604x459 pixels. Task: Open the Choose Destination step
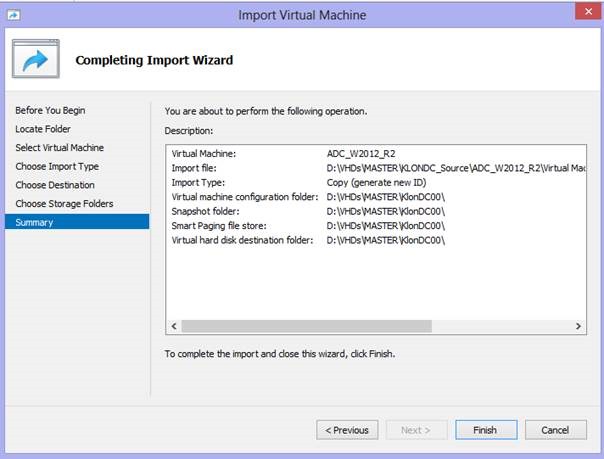55,185
